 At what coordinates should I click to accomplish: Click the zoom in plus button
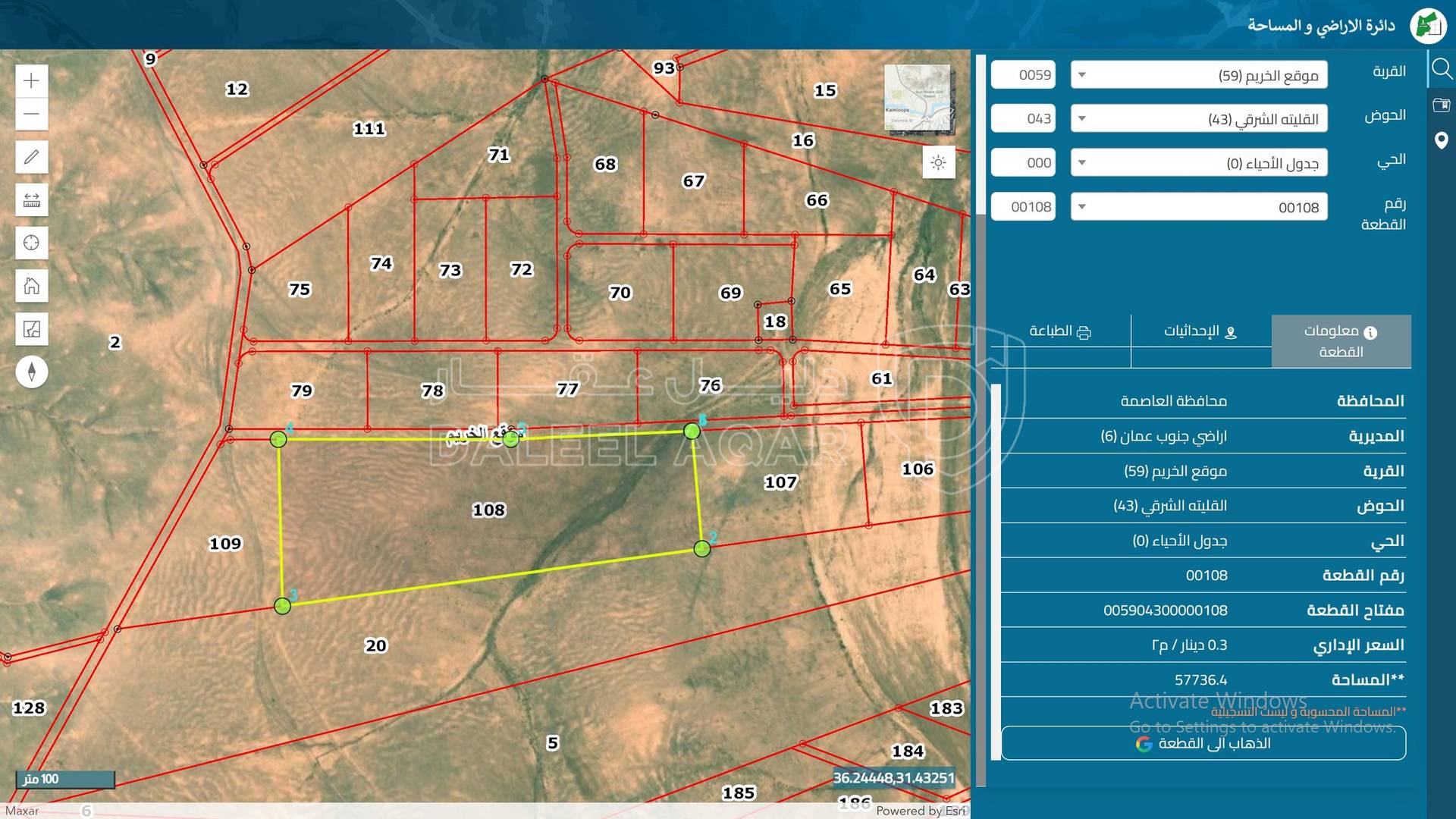click(31, 80)
